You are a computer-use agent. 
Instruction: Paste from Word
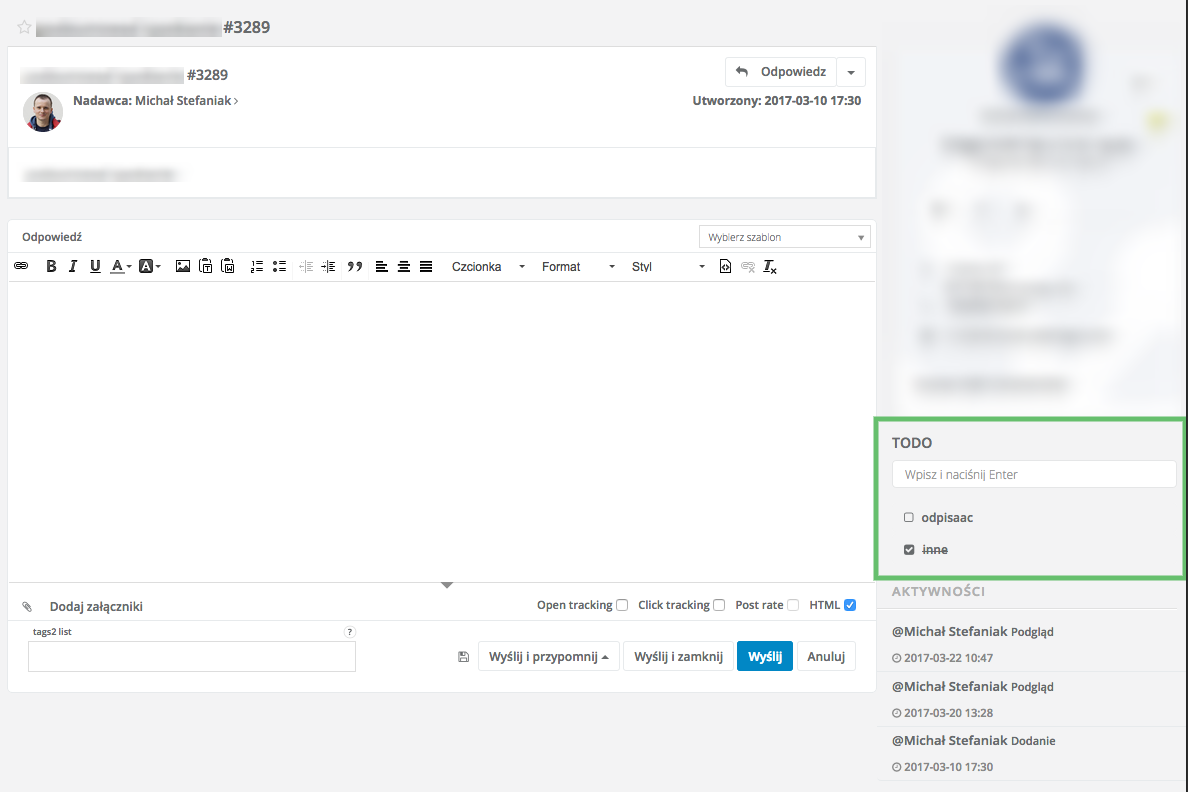227,266
